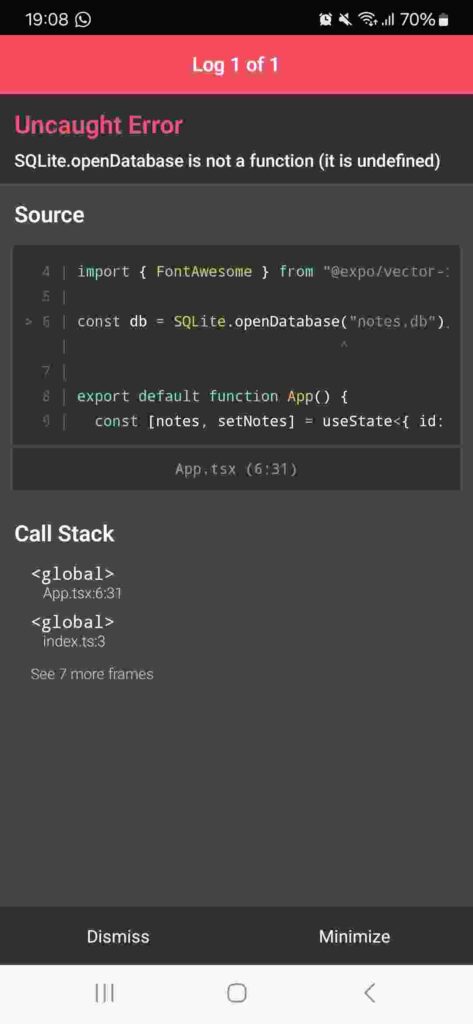Tap the Wi-Fi icon in status bar
473x1024 pixels.
[x=367, y=20]
